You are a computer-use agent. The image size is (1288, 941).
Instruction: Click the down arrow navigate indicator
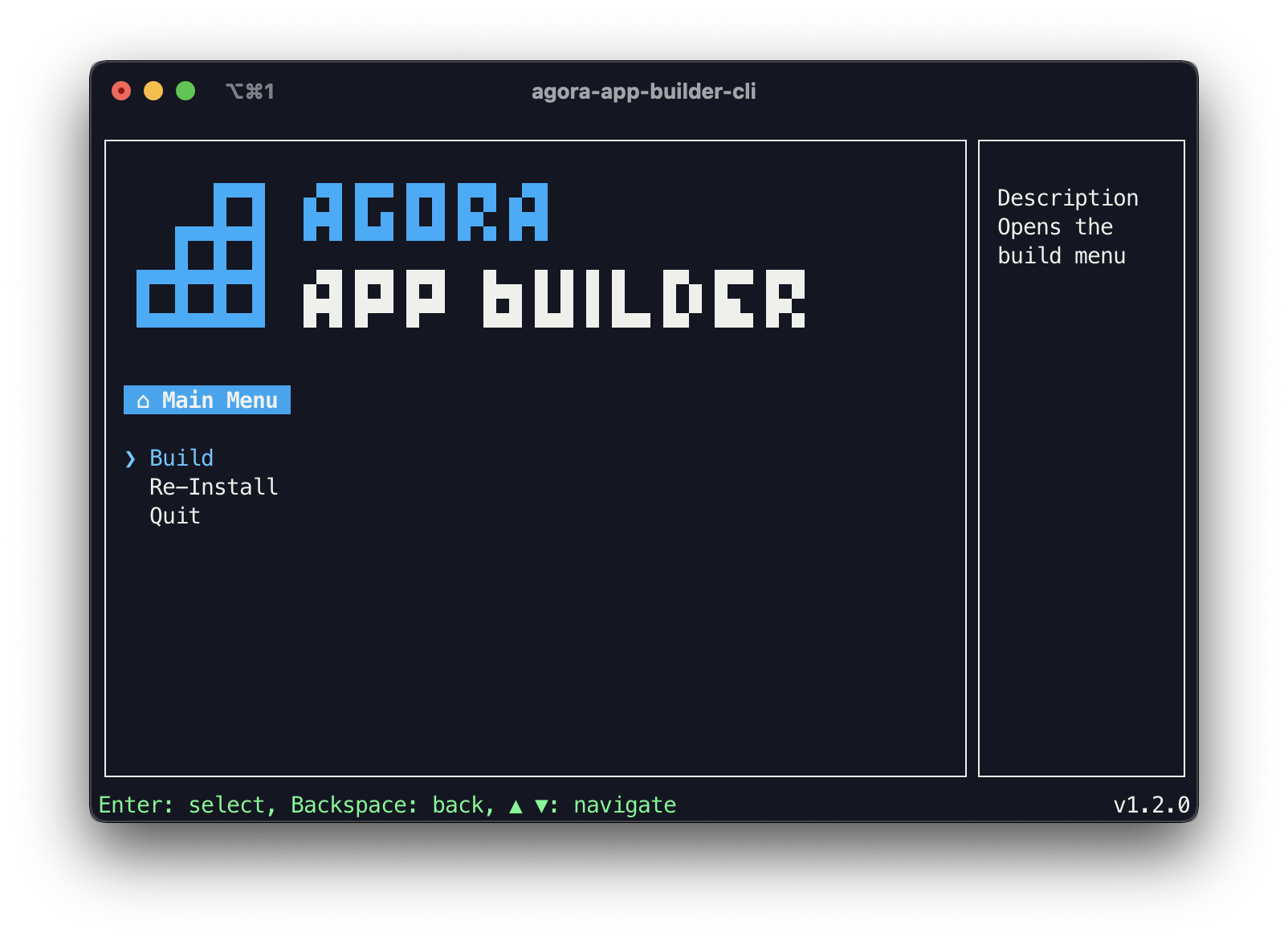[x=542, y=806]
